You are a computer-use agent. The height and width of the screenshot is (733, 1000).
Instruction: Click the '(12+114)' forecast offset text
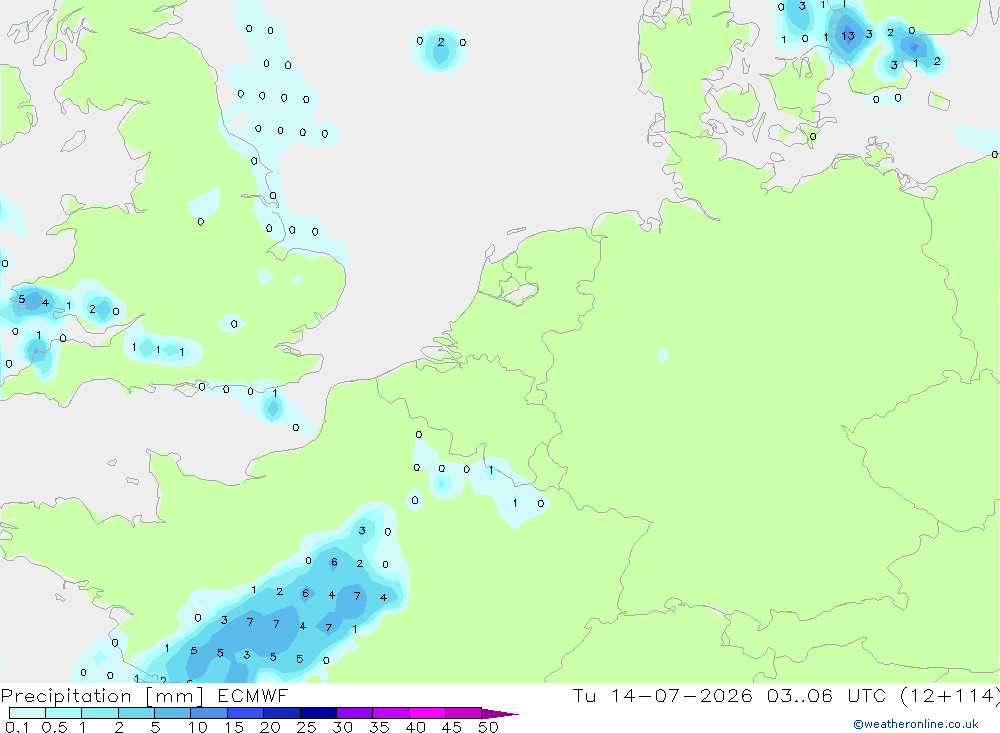950,696
